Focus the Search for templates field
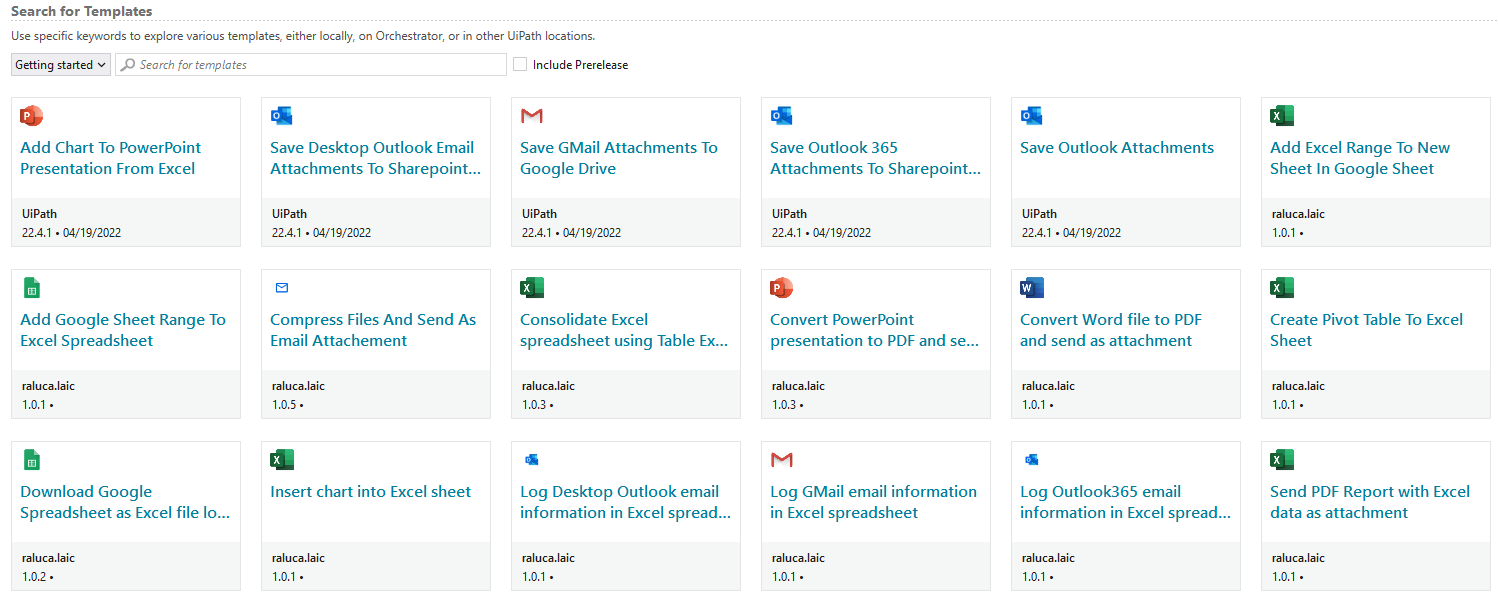 pos(311,65)
